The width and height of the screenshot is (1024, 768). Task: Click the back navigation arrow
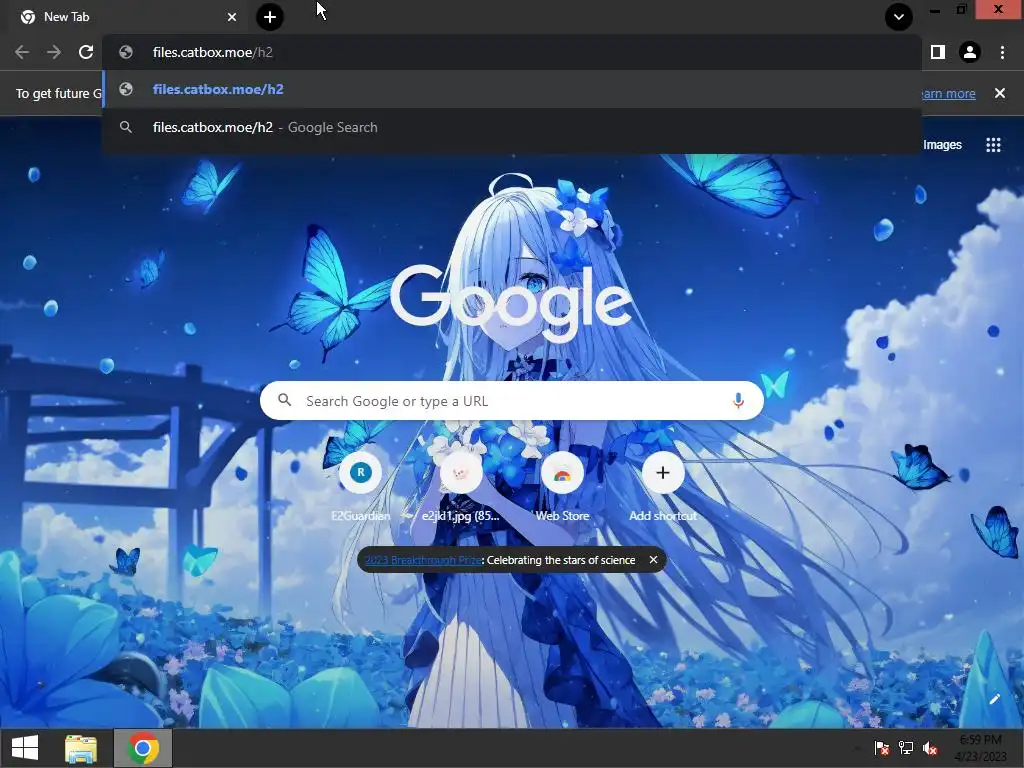click(22, 52)
